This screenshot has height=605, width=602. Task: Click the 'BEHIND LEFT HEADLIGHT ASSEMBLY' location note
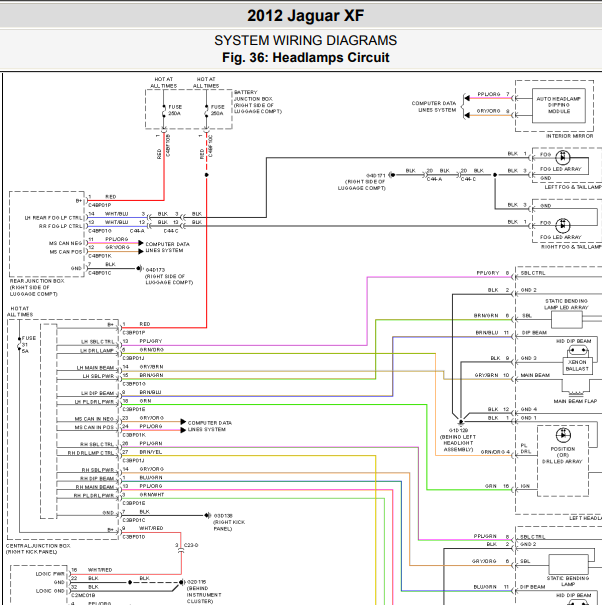(458, 443)
